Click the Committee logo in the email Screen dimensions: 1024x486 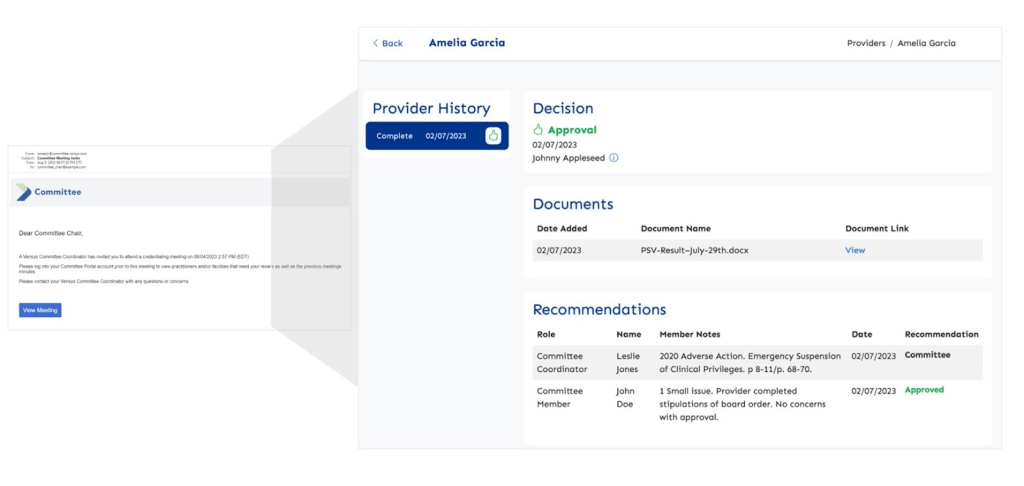click(x=25, y=192)
